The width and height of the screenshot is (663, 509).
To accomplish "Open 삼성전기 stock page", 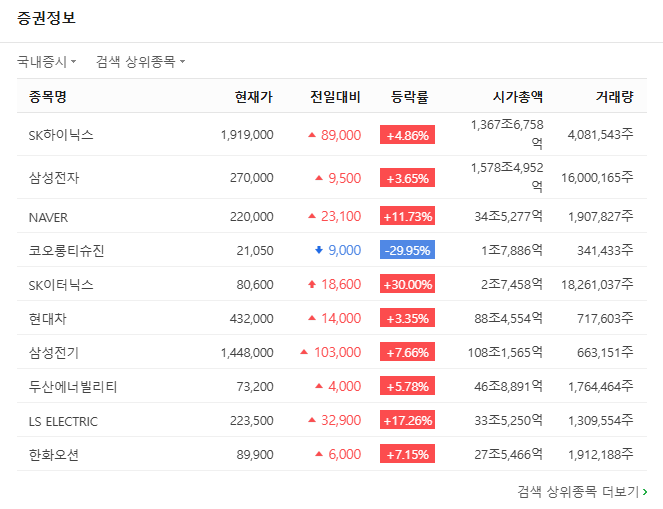I will [x=54, y=352].
